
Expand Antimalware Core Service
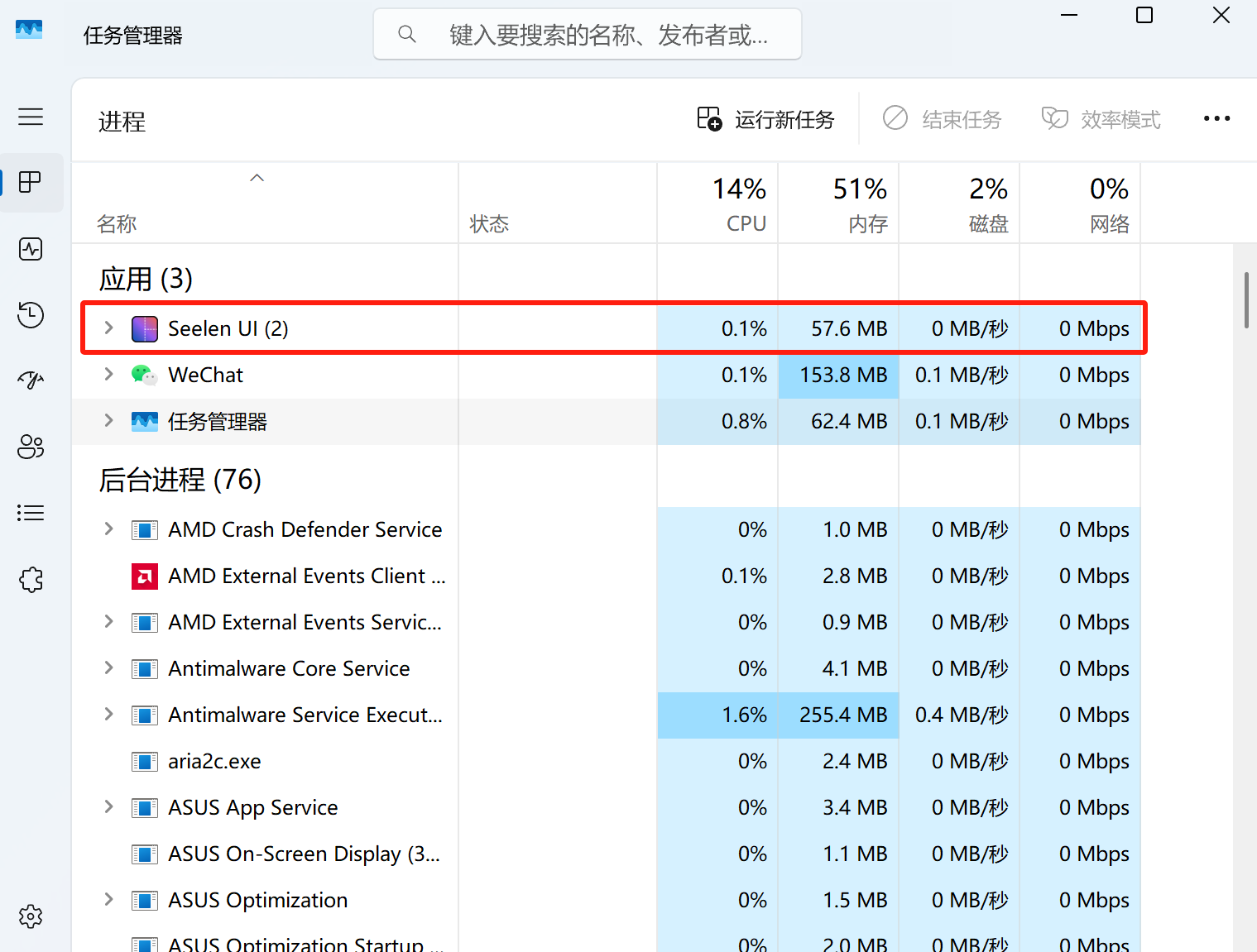pyautogui.click(x=108, y=668)
